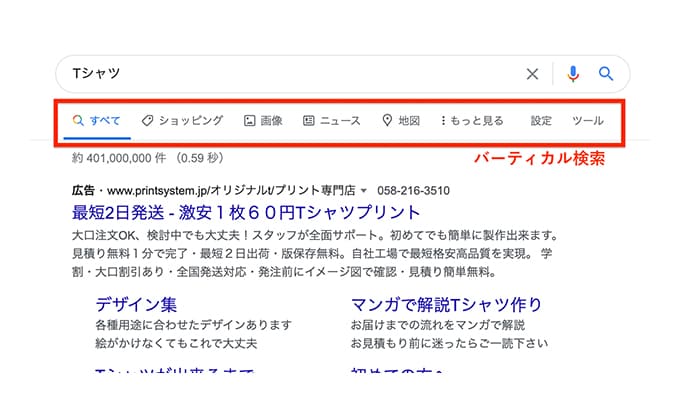680x420 pixels.
Task: Expand the ad info dropdown arrow beside printsystem URL
Action: pyautogui.click(x=364, y=190)
